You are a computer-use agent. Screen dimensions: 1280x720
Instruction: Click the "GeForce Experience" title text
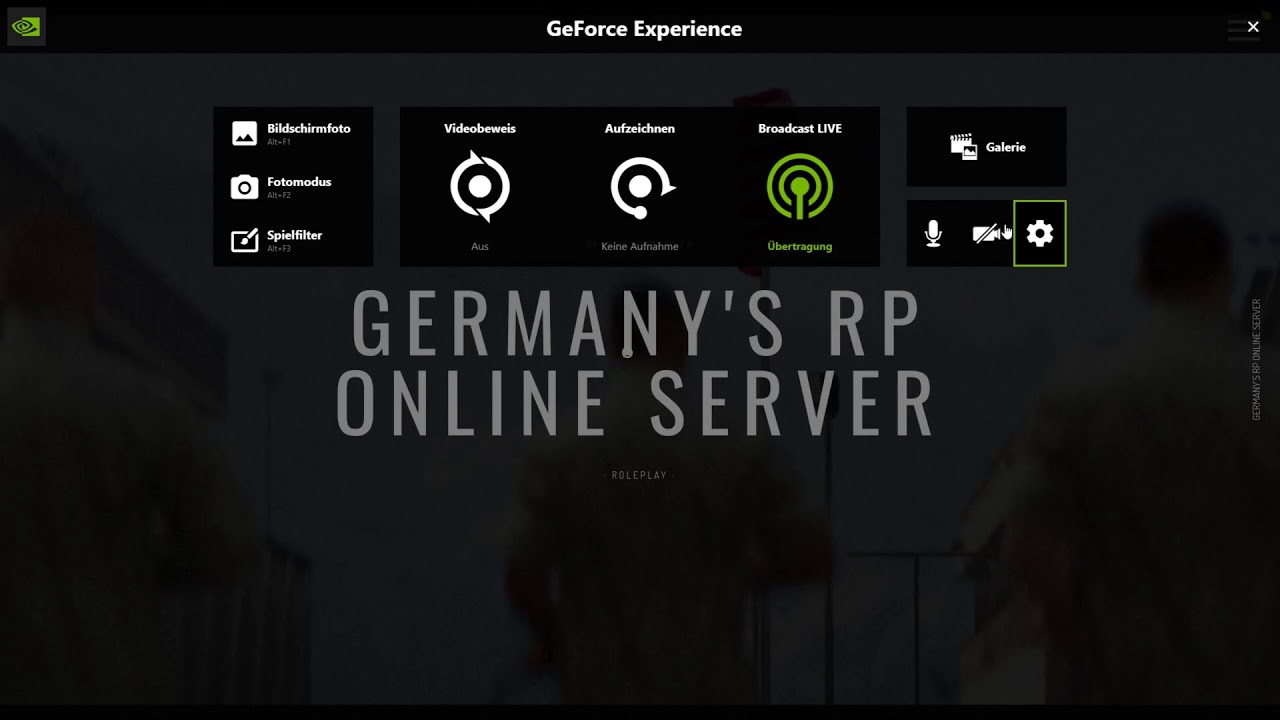click(644, 29)
